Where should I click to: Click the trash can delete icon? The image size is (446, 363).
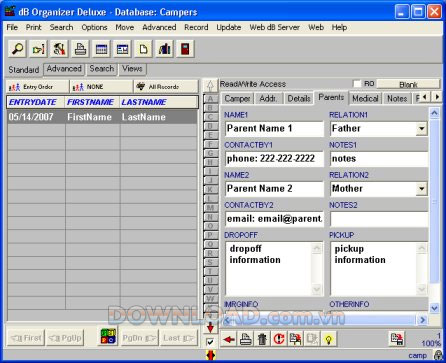(262, 339)
